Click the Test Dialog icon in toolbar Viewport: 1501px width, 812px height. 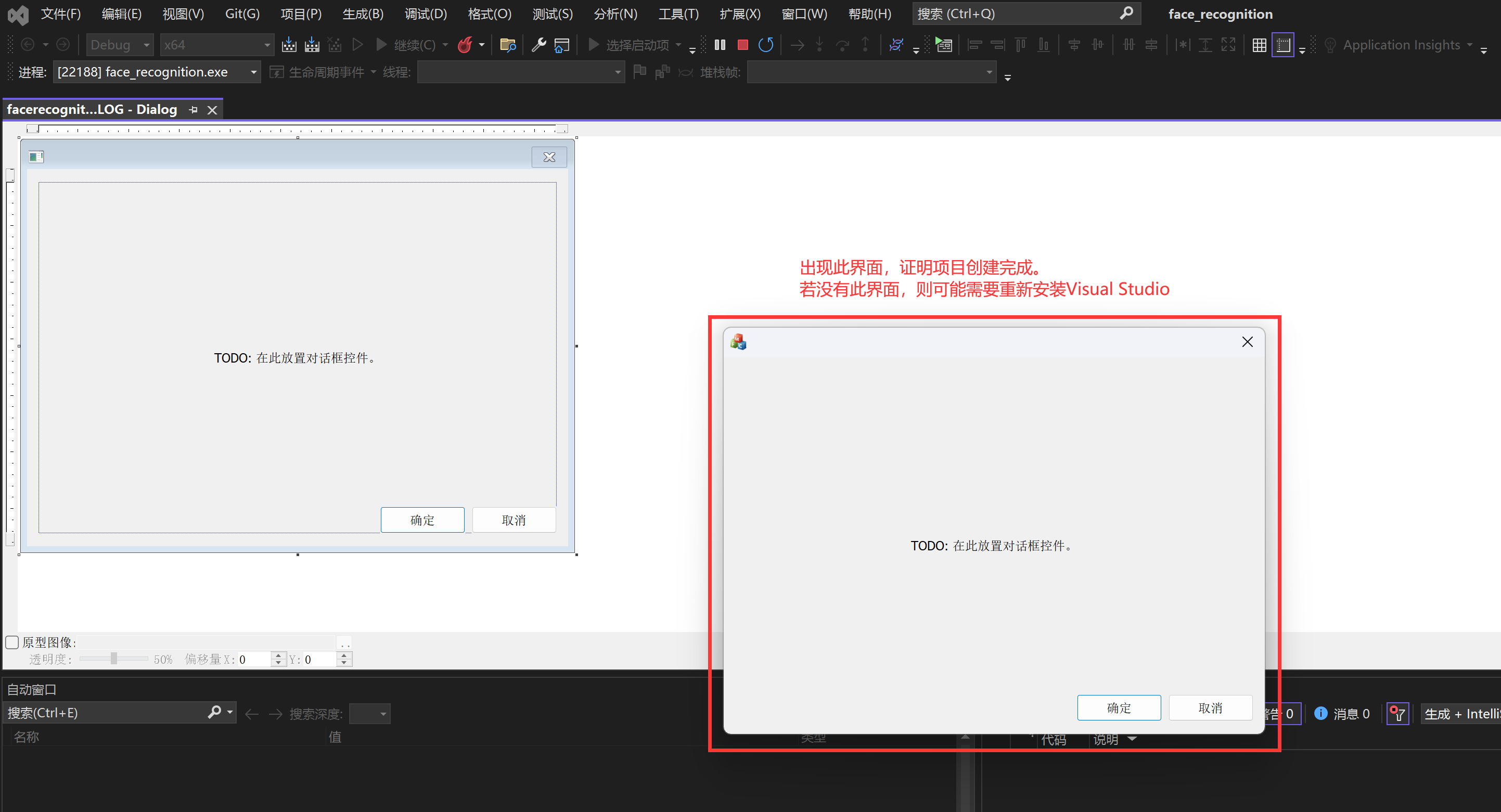943,45
